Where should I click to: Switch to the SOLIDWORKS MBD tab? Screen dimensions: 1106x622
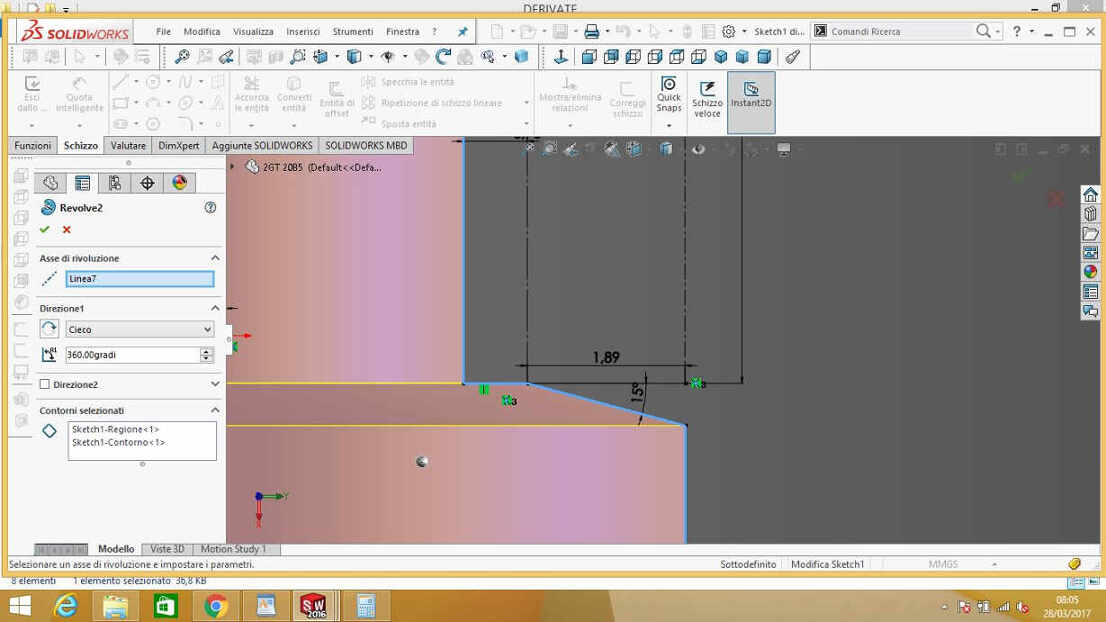[366, 145]
